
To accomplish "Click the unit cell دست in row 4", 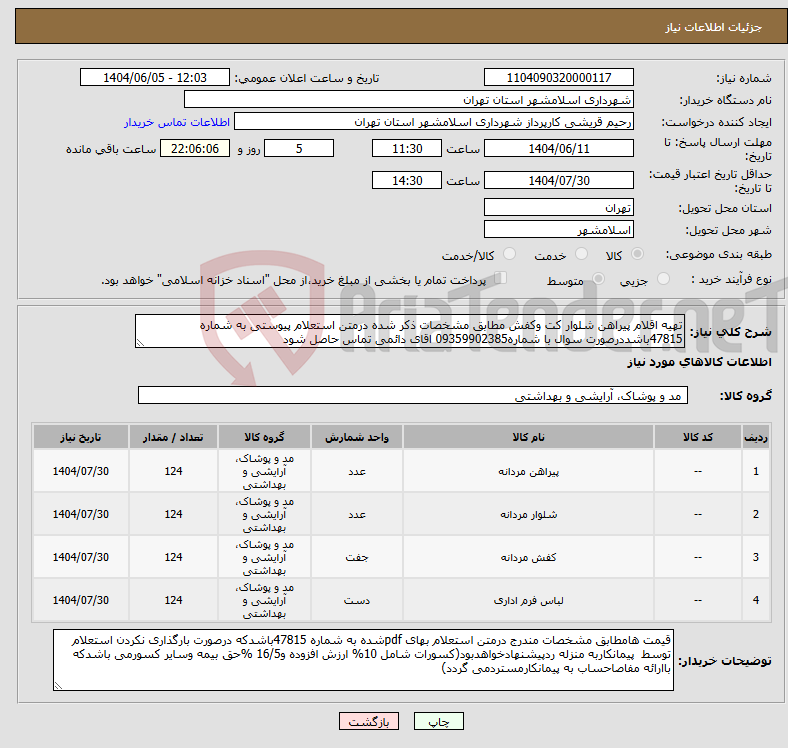I will [x=357, y=600].
